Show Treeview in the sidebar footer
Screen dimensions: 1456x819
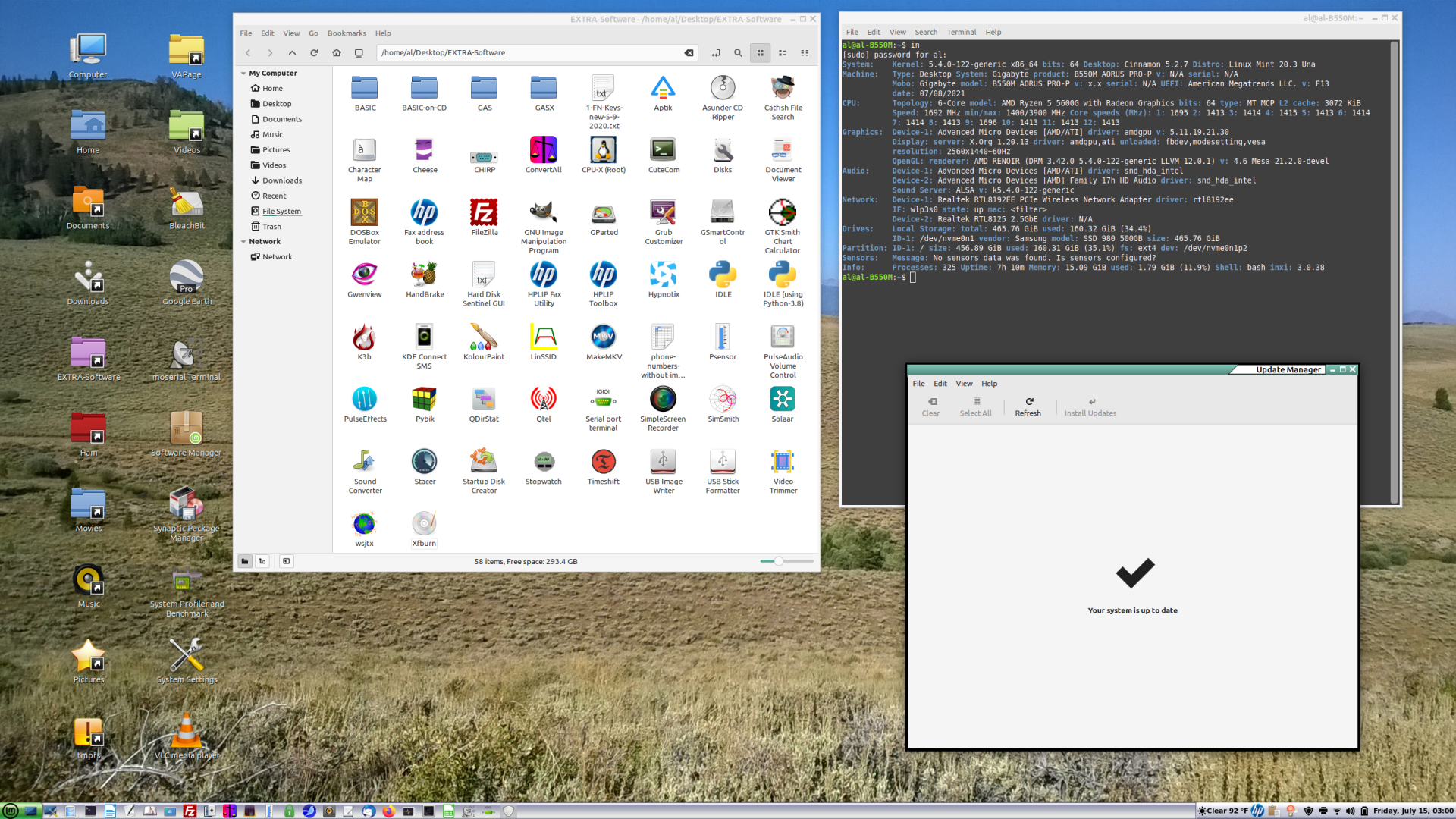262,562
